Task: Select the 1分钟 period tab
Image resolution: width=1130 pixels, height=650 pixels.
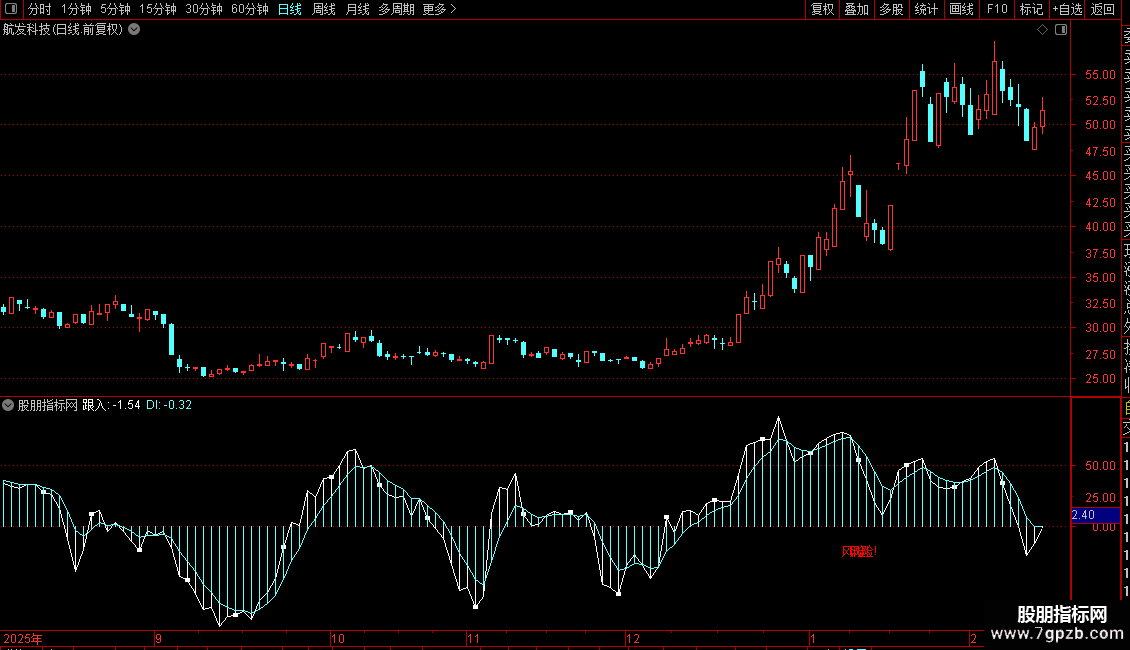Action: click(76, 9)
